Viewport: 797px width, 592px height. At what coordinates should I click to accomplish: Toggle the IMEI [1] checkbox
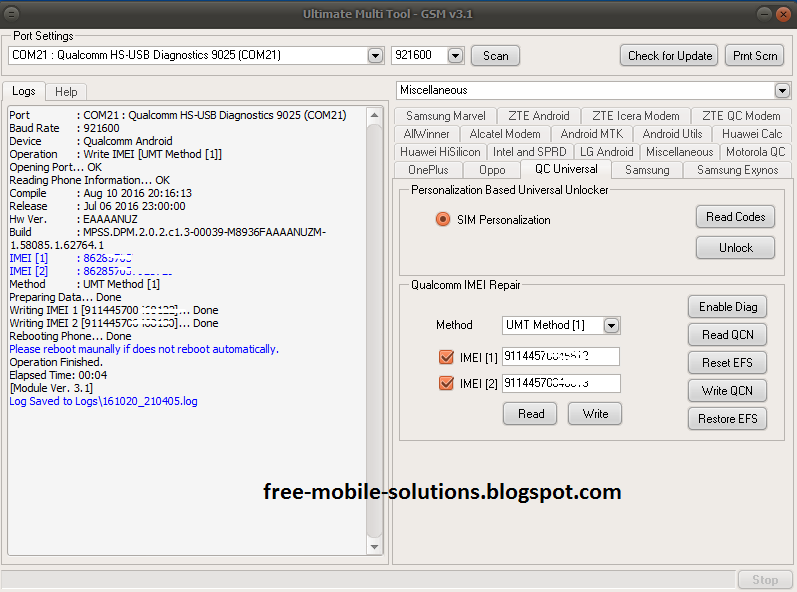446,357
